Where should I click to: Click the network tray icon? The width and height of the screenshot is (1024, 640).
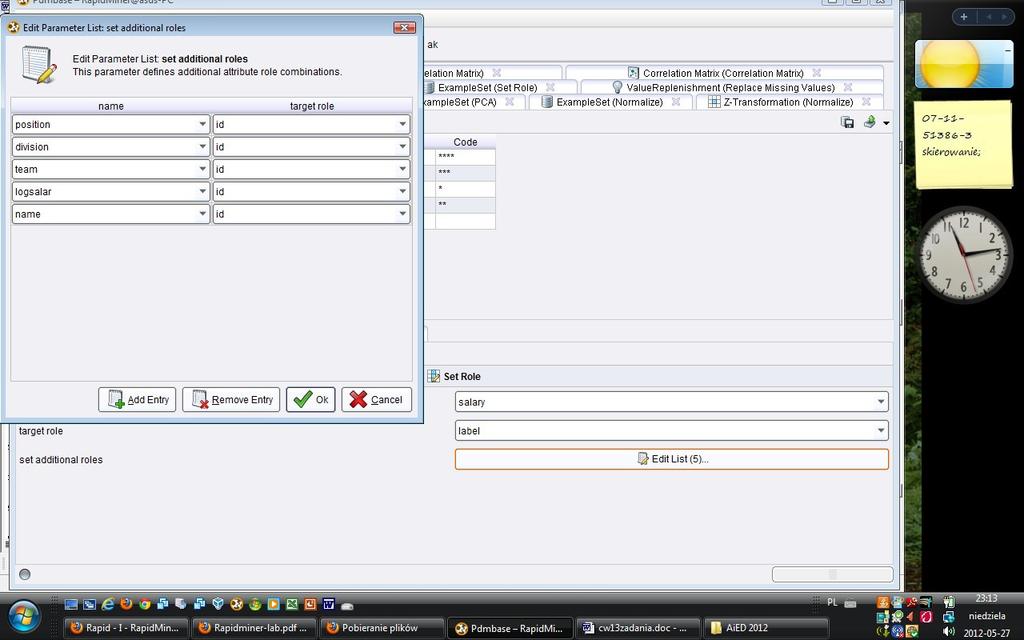coord(949,616)
